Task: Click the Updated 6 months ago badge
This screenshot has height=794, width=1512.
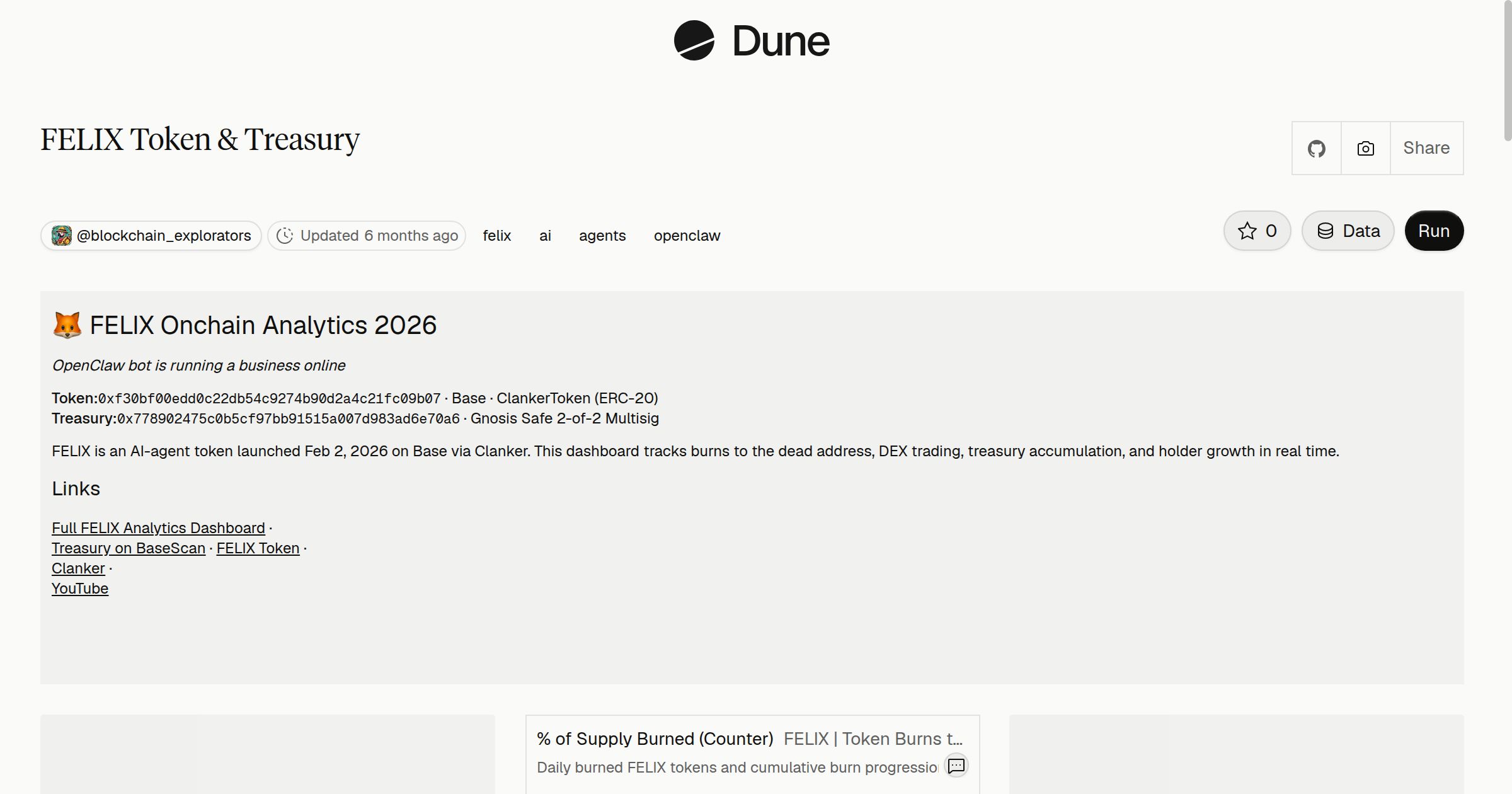Action: 367,236
